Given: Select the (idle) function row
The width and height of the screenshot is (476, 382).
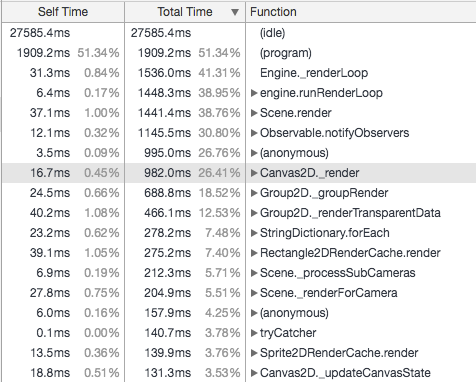Looking at the screenshot, I should pyautogui.click(x=239, y=33).
